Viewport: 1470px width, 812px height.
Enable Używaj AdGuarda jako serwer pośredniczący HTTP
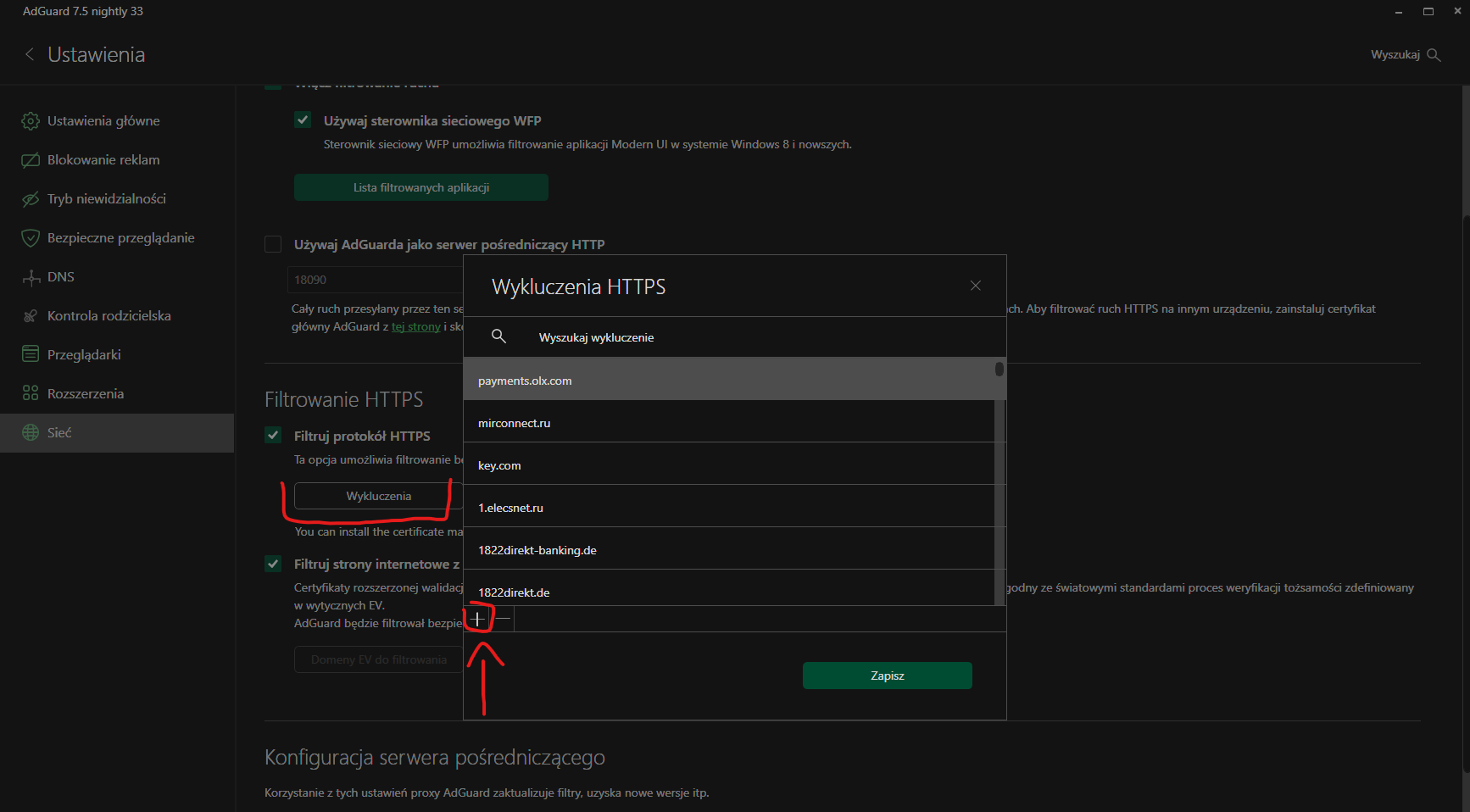pos(273,244)
